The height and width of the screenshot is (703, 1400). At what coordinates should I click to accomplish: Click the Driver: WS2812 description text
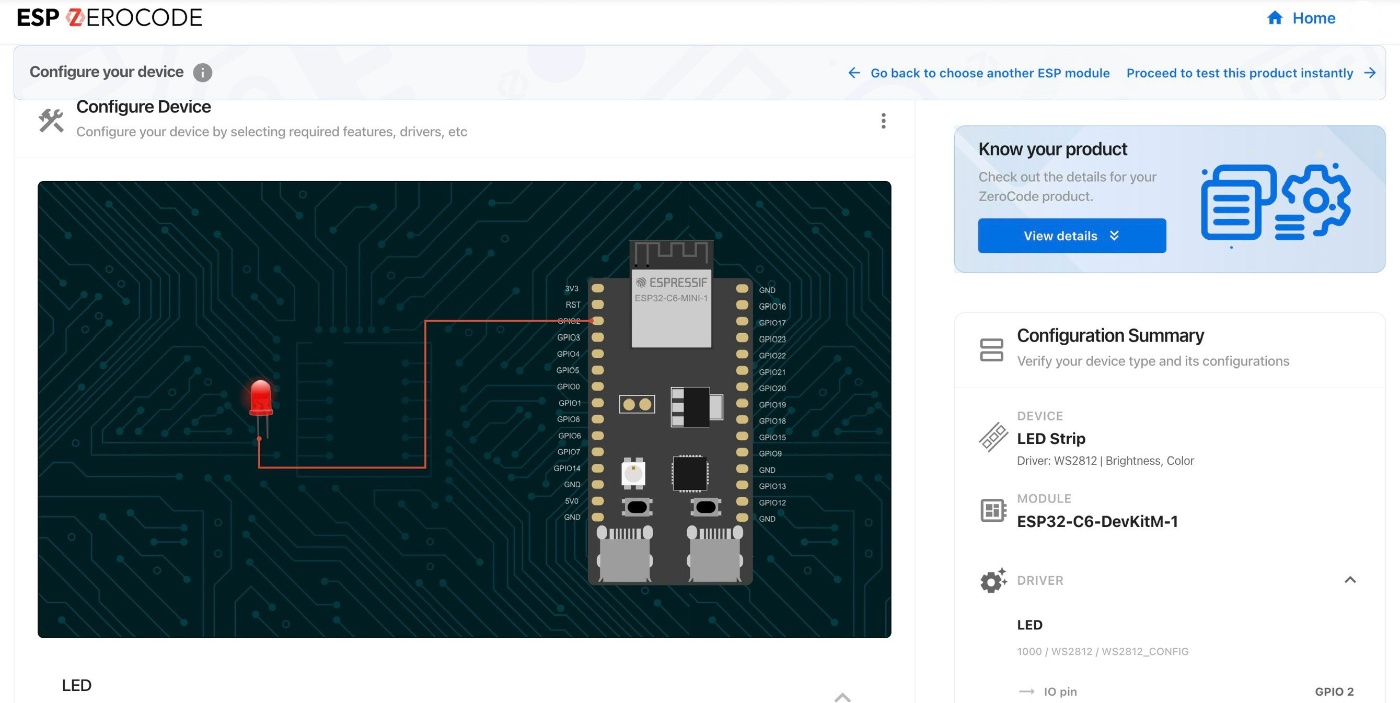pos(1105,461)
